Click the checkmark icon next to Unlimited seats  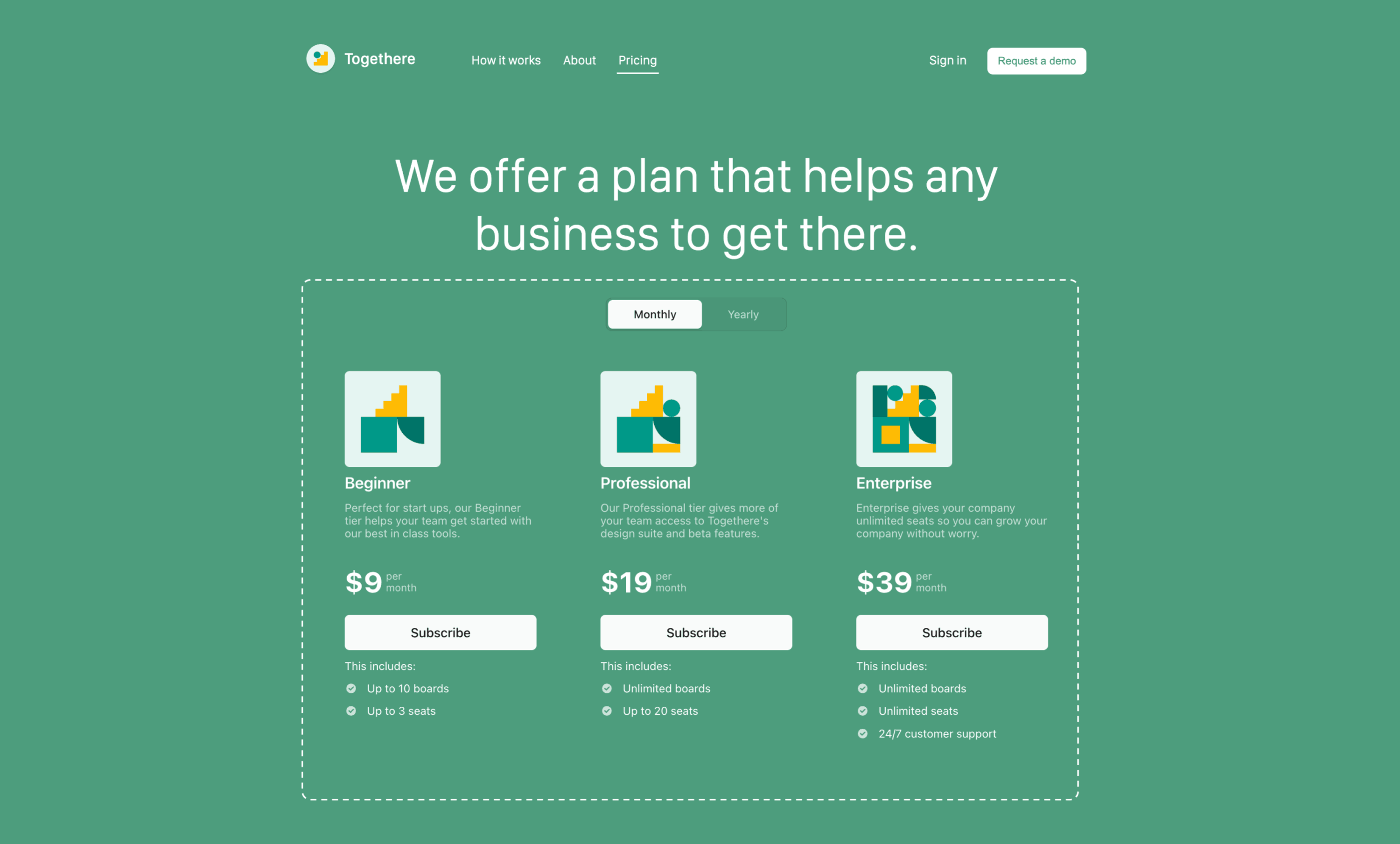tap(861, 711)
